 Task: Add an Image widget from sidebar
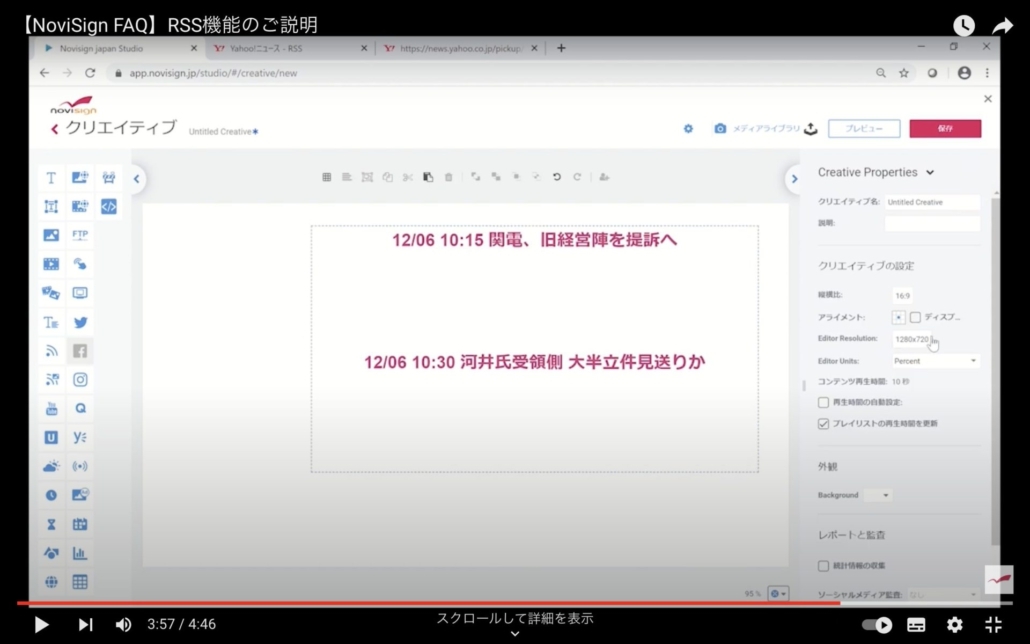[51, 235]
